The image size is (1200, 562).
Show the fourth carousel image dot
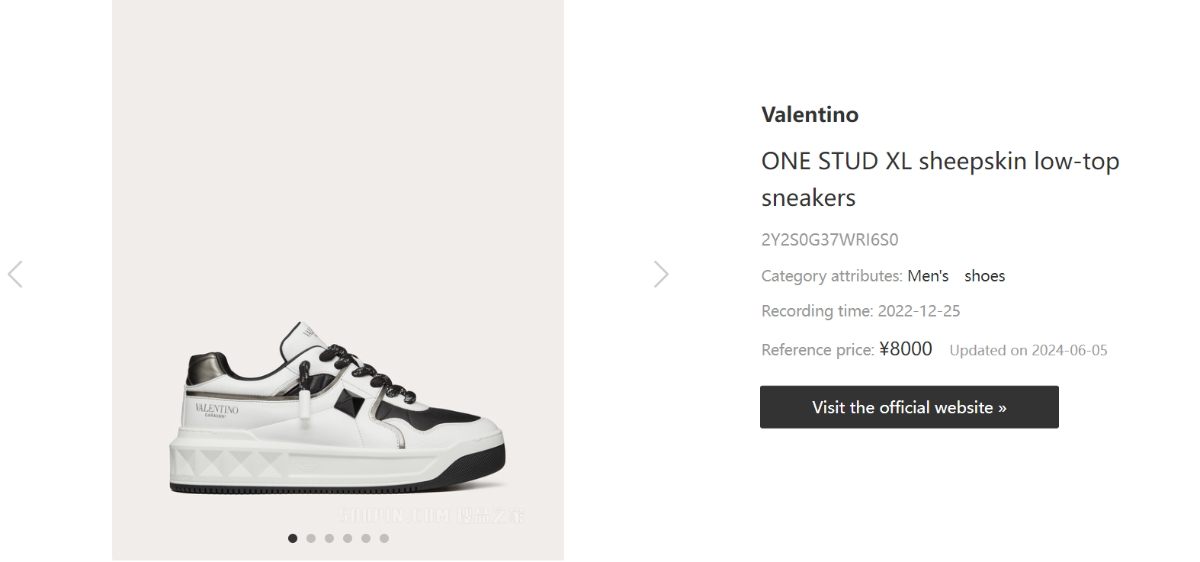coord(347,538)
